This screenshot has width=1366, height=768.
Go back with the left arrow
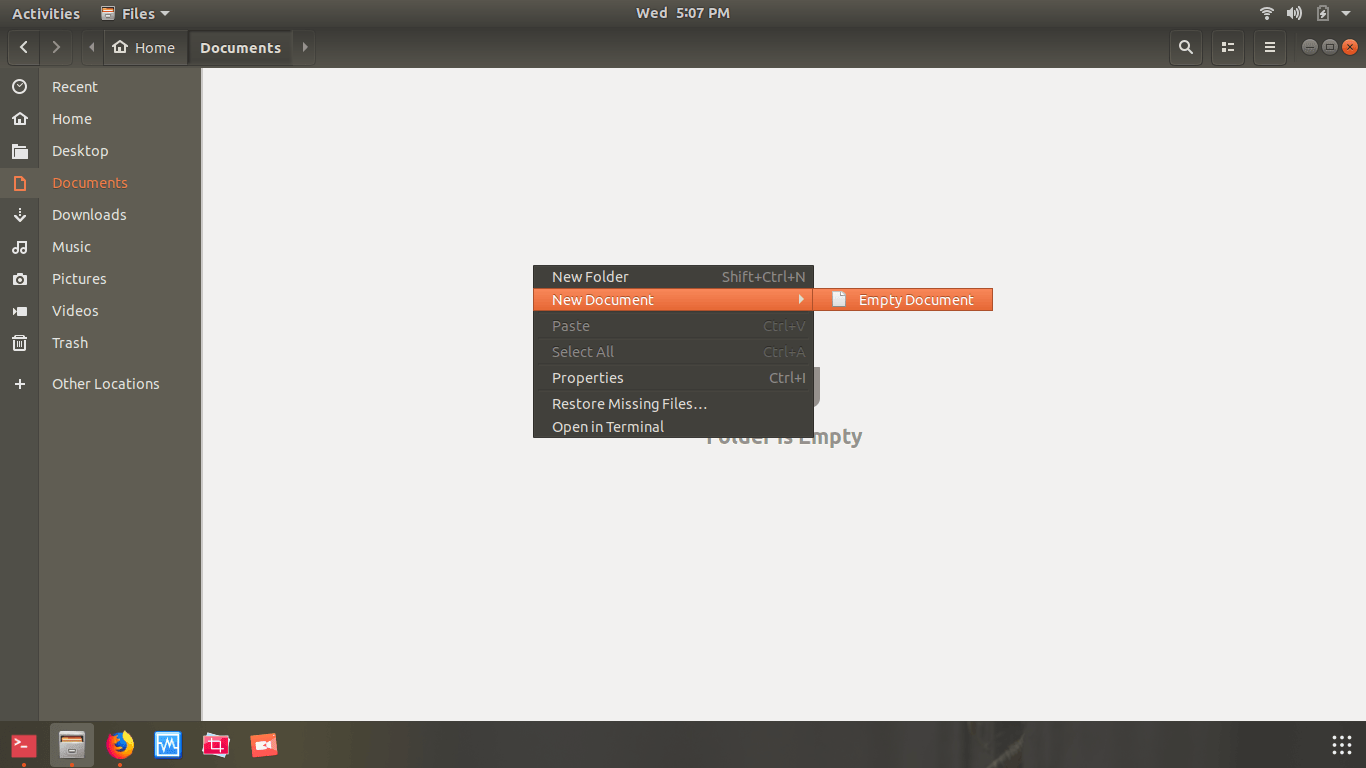click(x=24, y=47)
